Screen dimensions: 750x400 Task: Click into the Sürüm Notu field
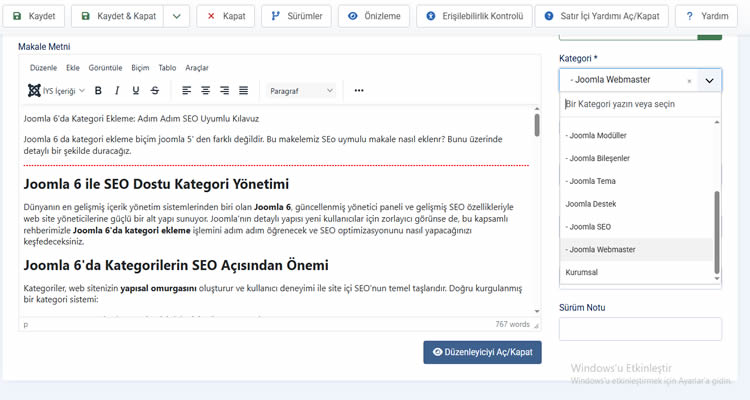click(639, 329)
